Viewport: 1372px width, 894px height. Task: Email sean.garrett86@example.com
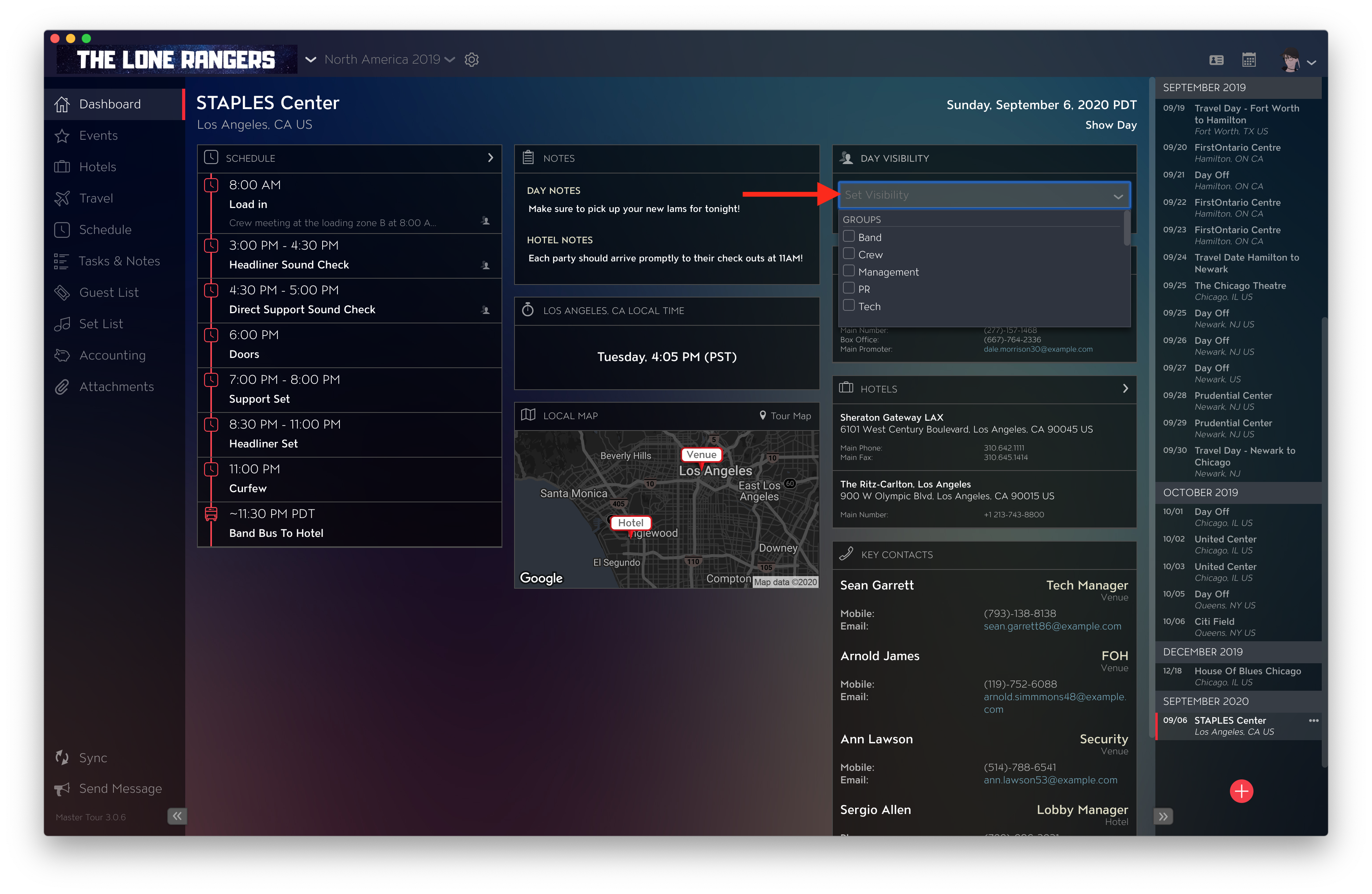coord(1052,627)
